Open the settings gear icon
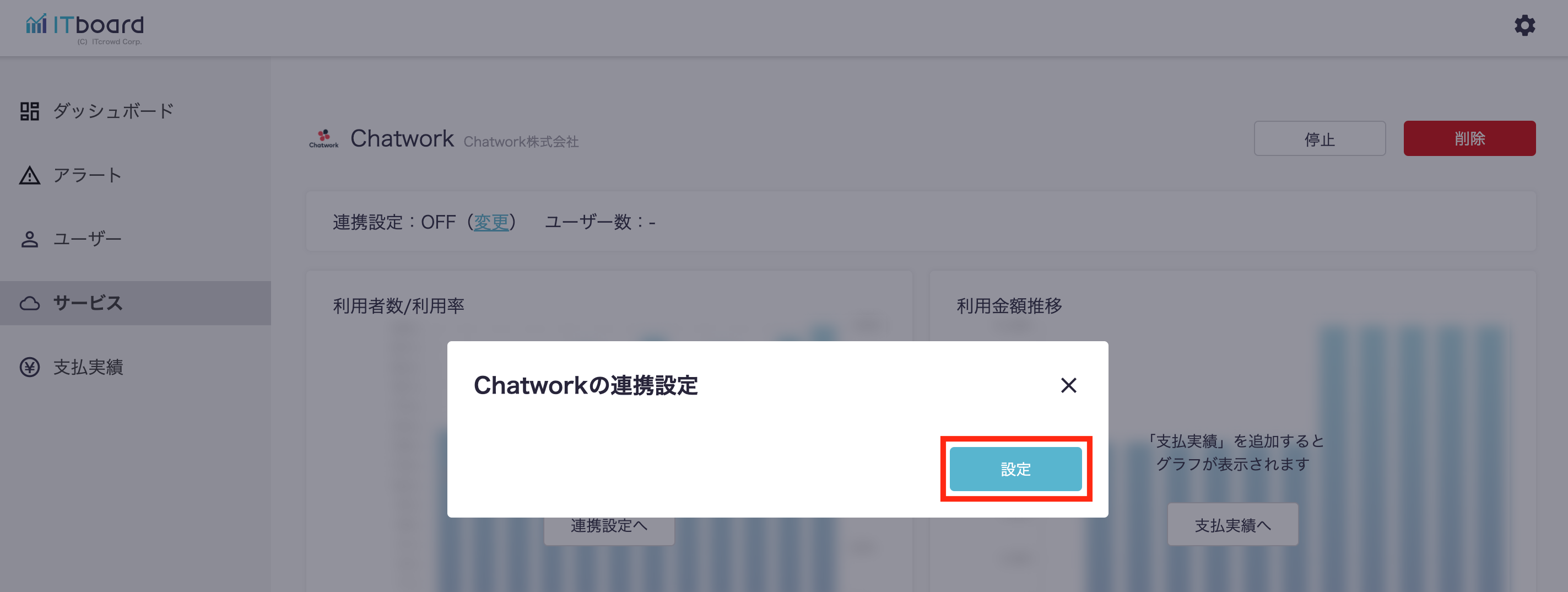The height and width of the screenshot is (592, 1568). pyautogui.click(x=1525, y=25)
